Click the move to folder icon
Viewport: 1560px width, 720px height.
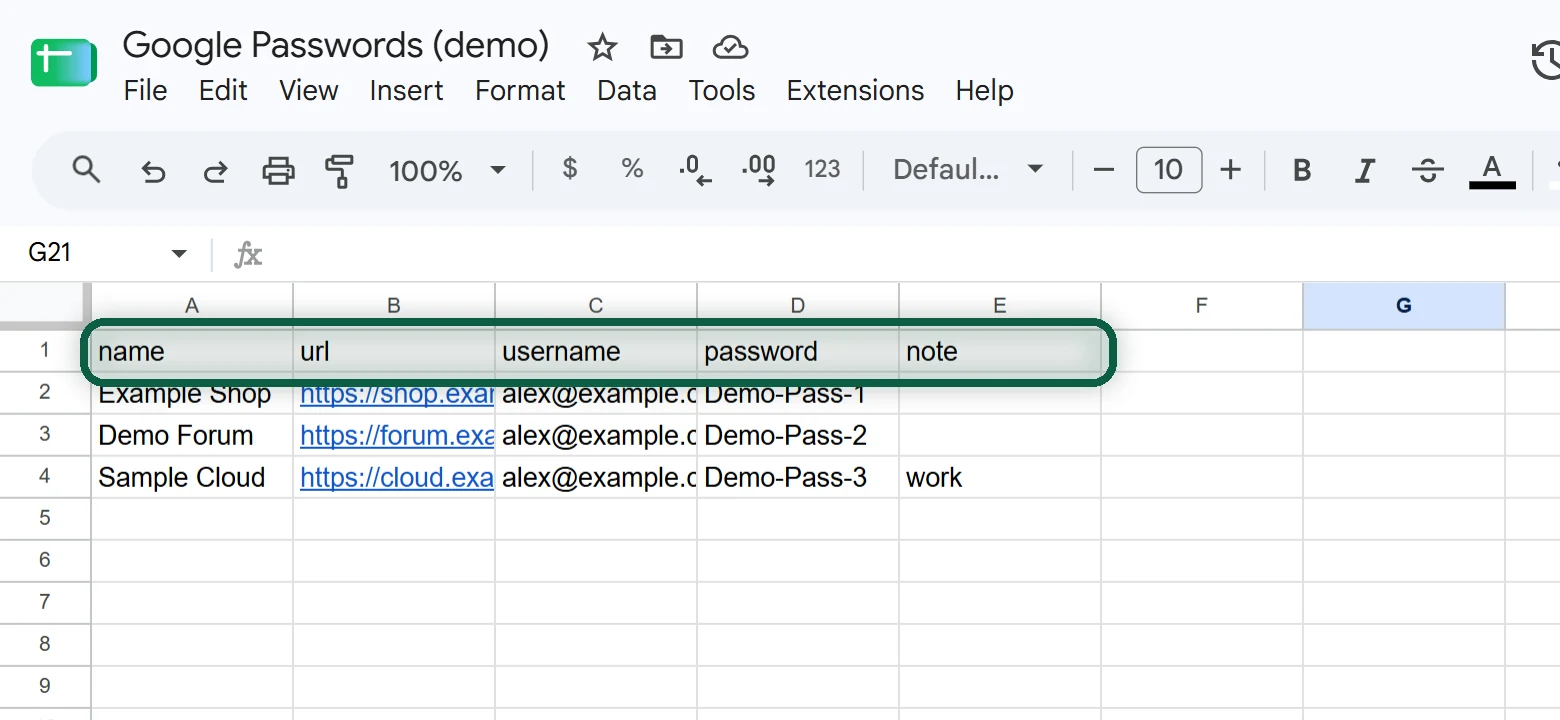666,47
